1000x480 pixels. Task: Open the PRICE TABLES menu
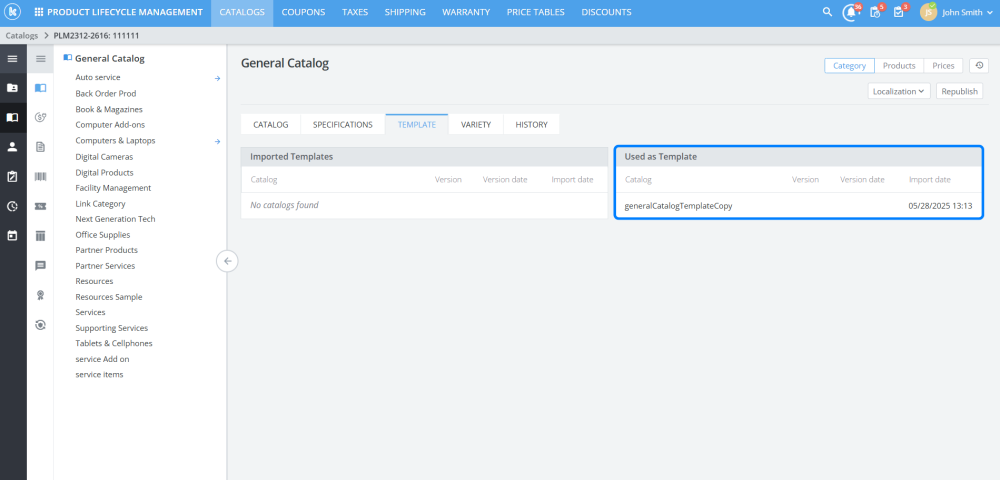point(536,12)
